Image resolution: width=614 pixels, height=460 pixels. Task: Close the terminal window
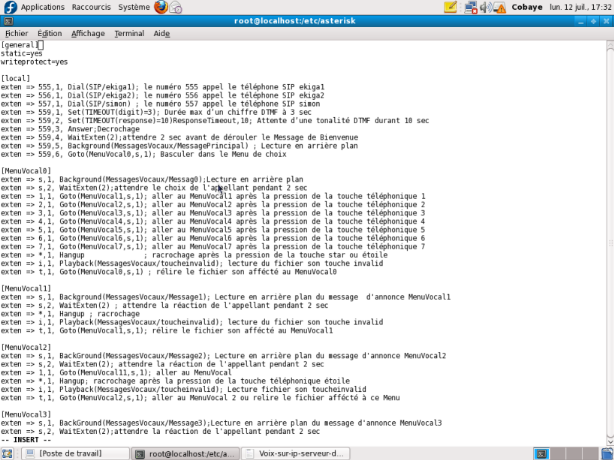tap(606, 21)
